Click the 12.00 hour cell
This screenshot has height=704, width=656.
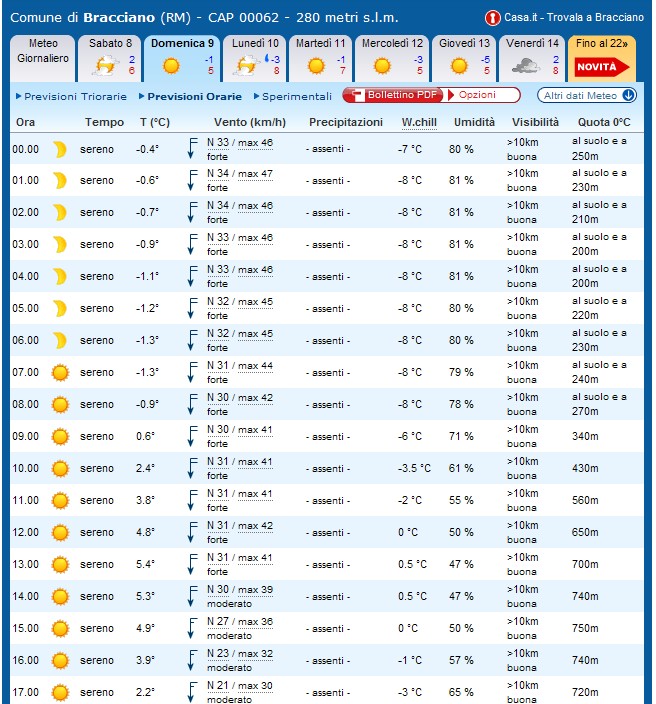(26, 532)
